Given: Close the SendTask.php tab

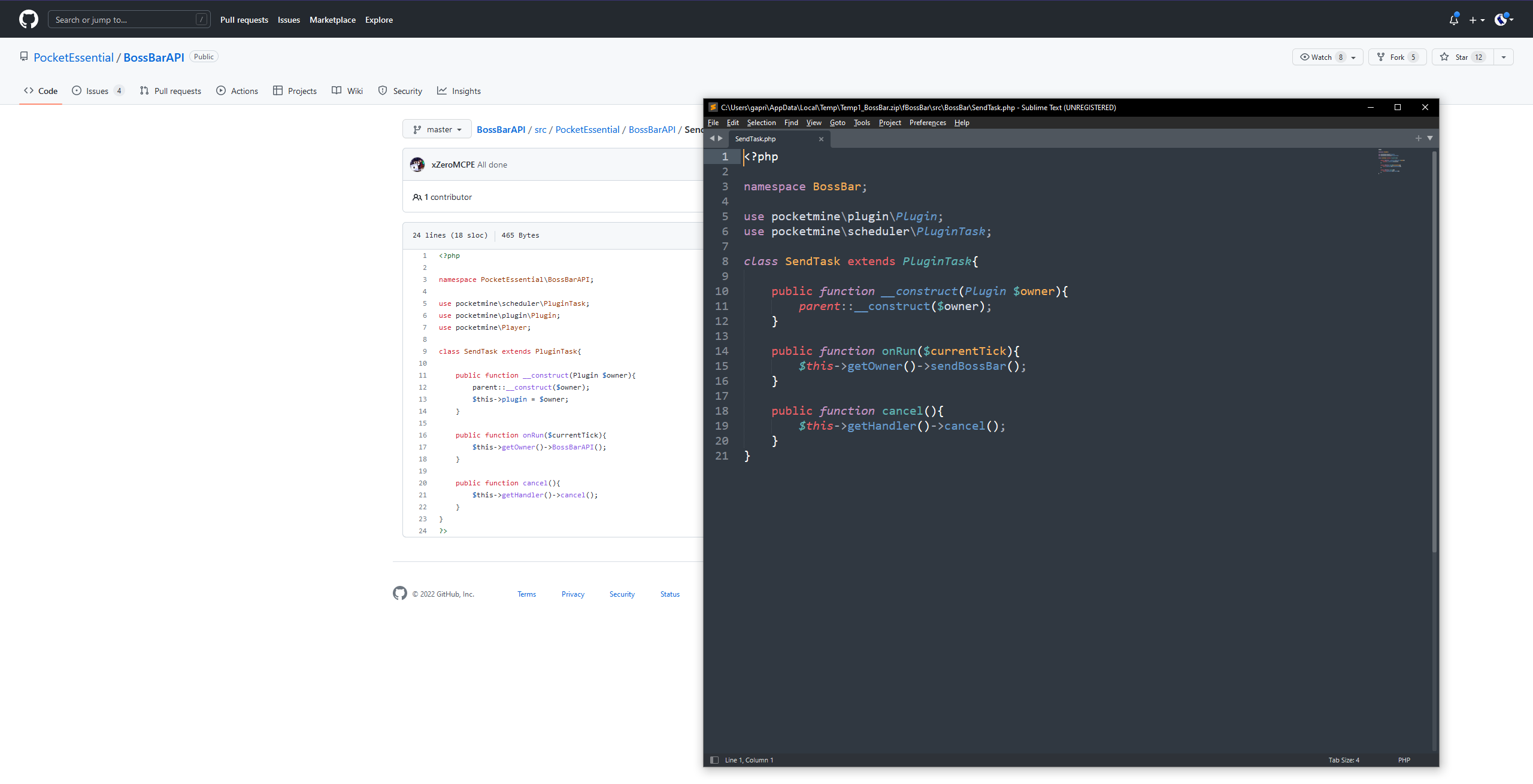Looking at the screenshot, I should click(x=821, y=139).
